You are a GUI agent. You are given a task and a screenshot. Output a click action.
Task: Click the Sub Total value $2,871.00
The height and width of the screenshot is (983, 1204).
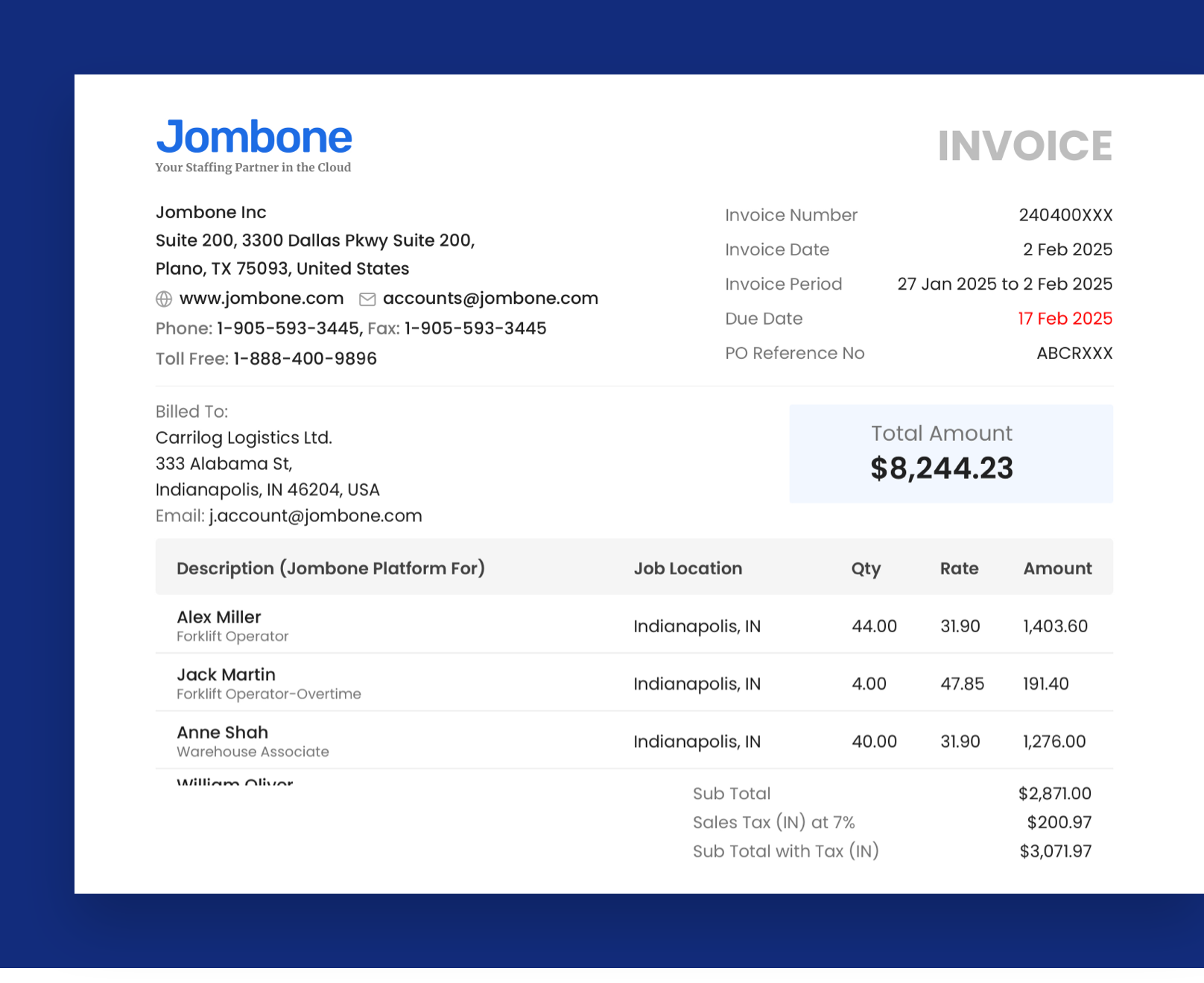click(x=1054, y=794)
